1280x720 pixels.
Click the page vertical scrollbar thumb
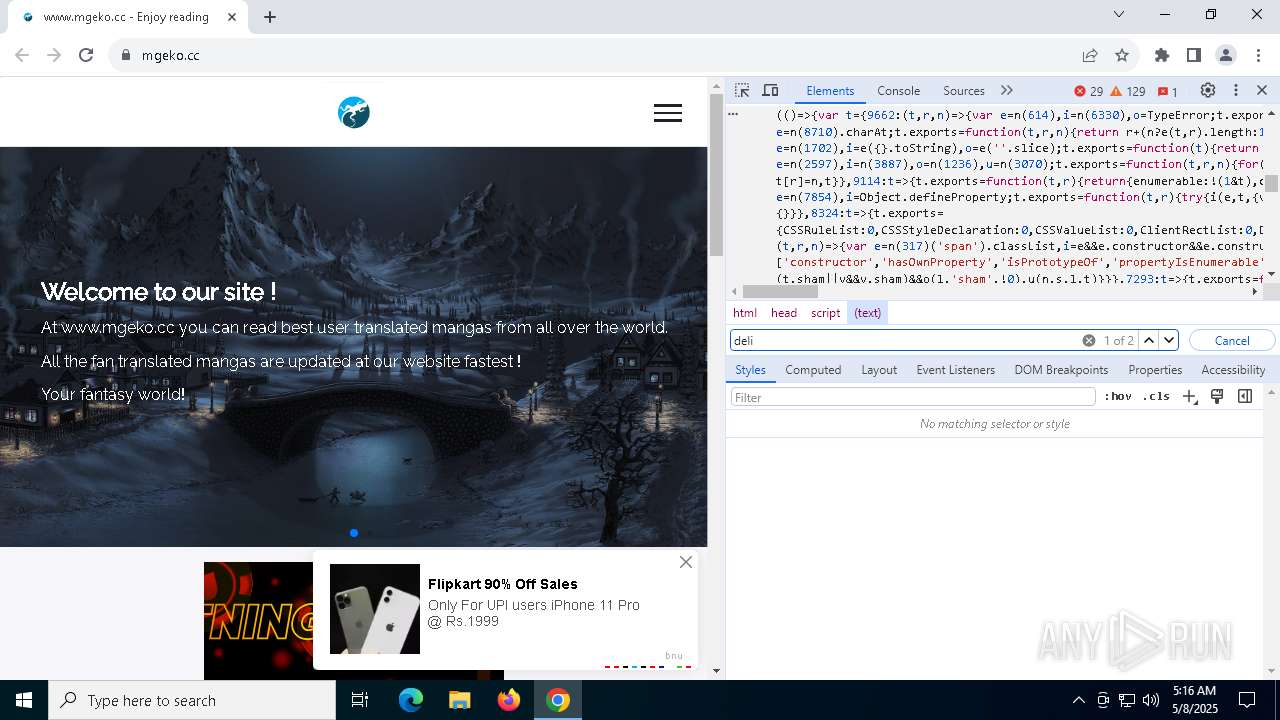[x=716, y=174]
